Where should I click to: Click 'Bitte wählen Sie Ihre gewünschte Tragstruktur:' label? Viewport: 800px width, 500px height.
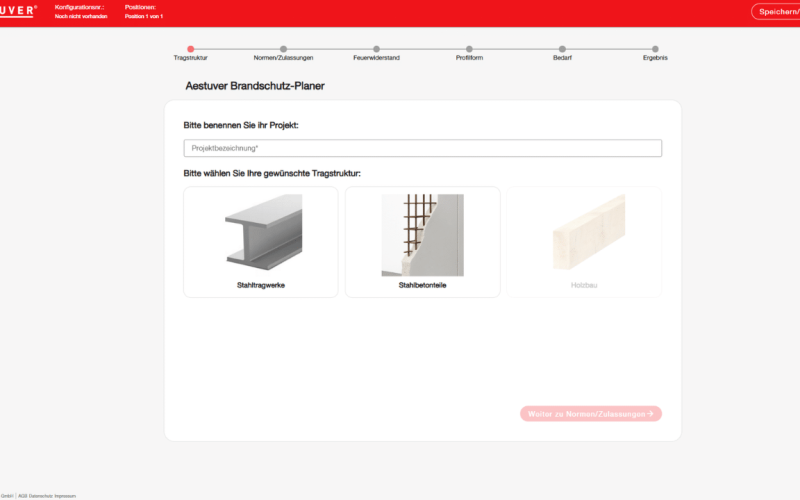point(272,173)
